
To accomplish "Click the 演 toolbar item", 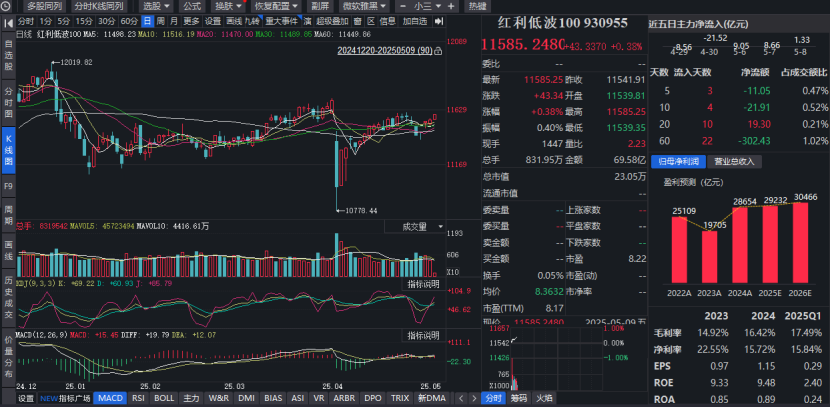I will pos(307,22).
